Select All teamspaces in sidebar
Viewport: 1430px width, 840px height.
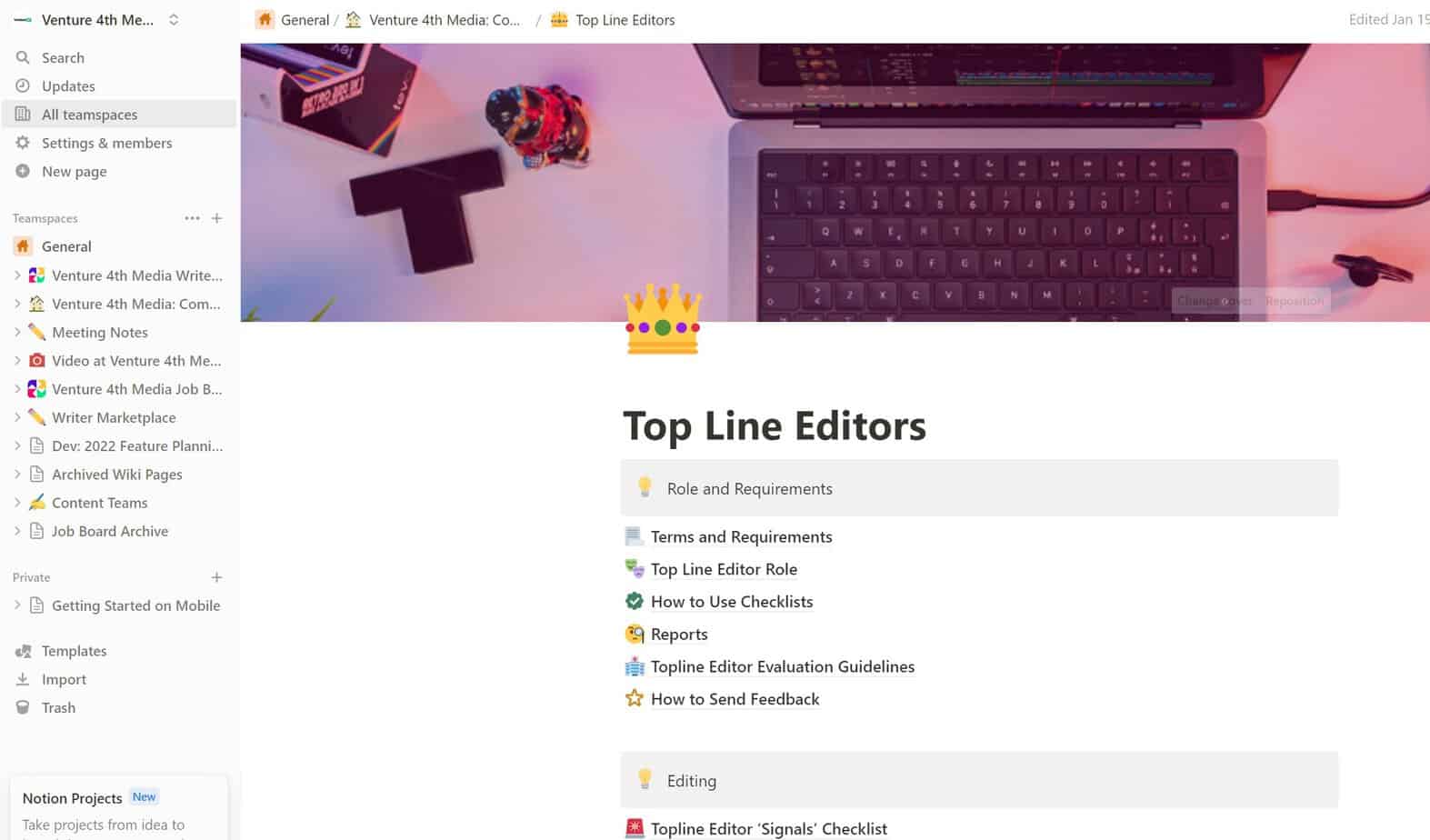pyautogui.click(x=119, y=115)
